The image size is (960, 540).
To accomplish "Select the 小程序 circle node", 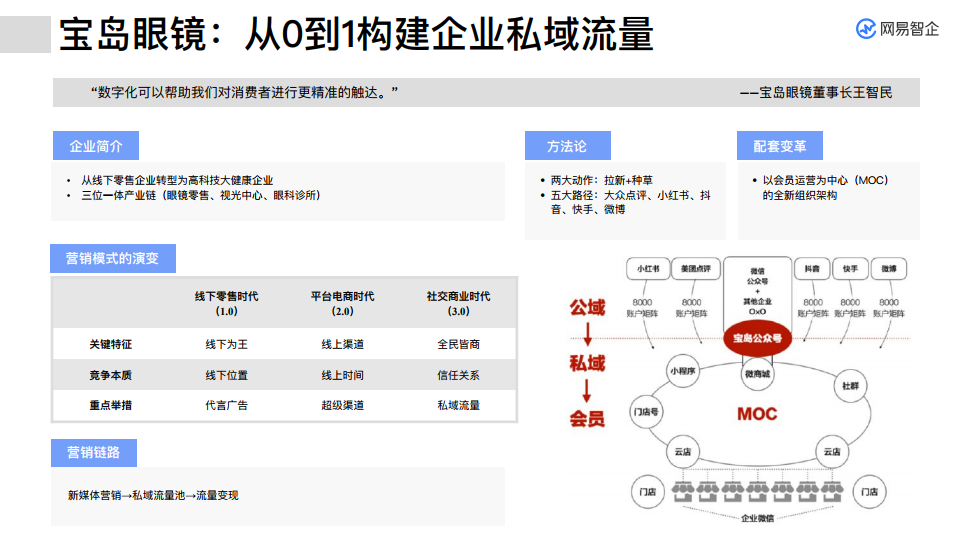I will click(684, 370).
